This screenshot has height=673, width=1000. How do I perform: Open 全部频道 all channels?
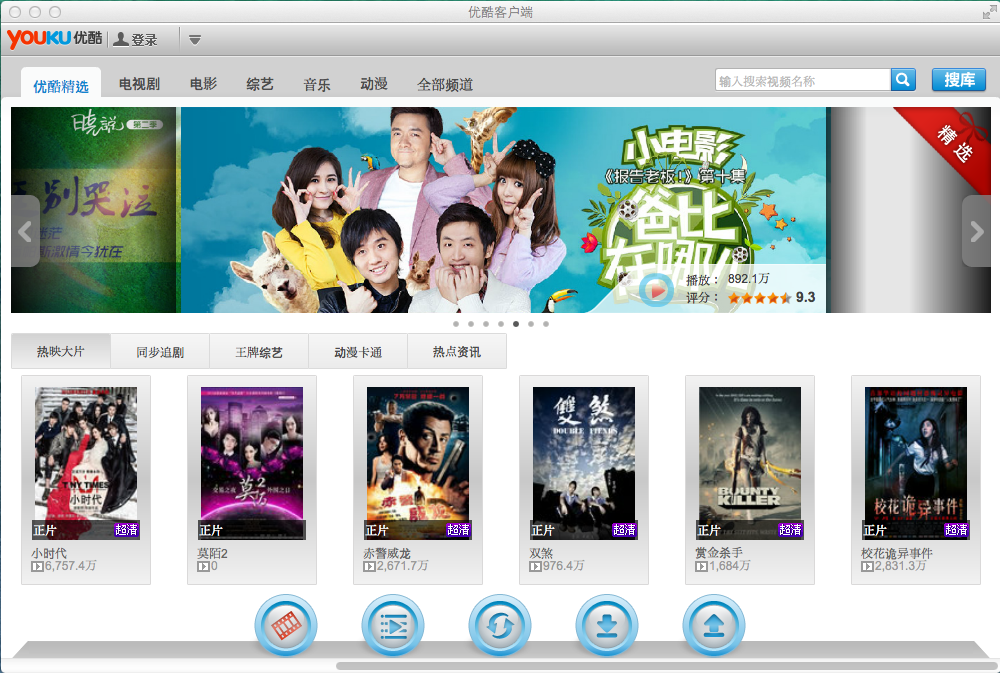pos(445,84)
